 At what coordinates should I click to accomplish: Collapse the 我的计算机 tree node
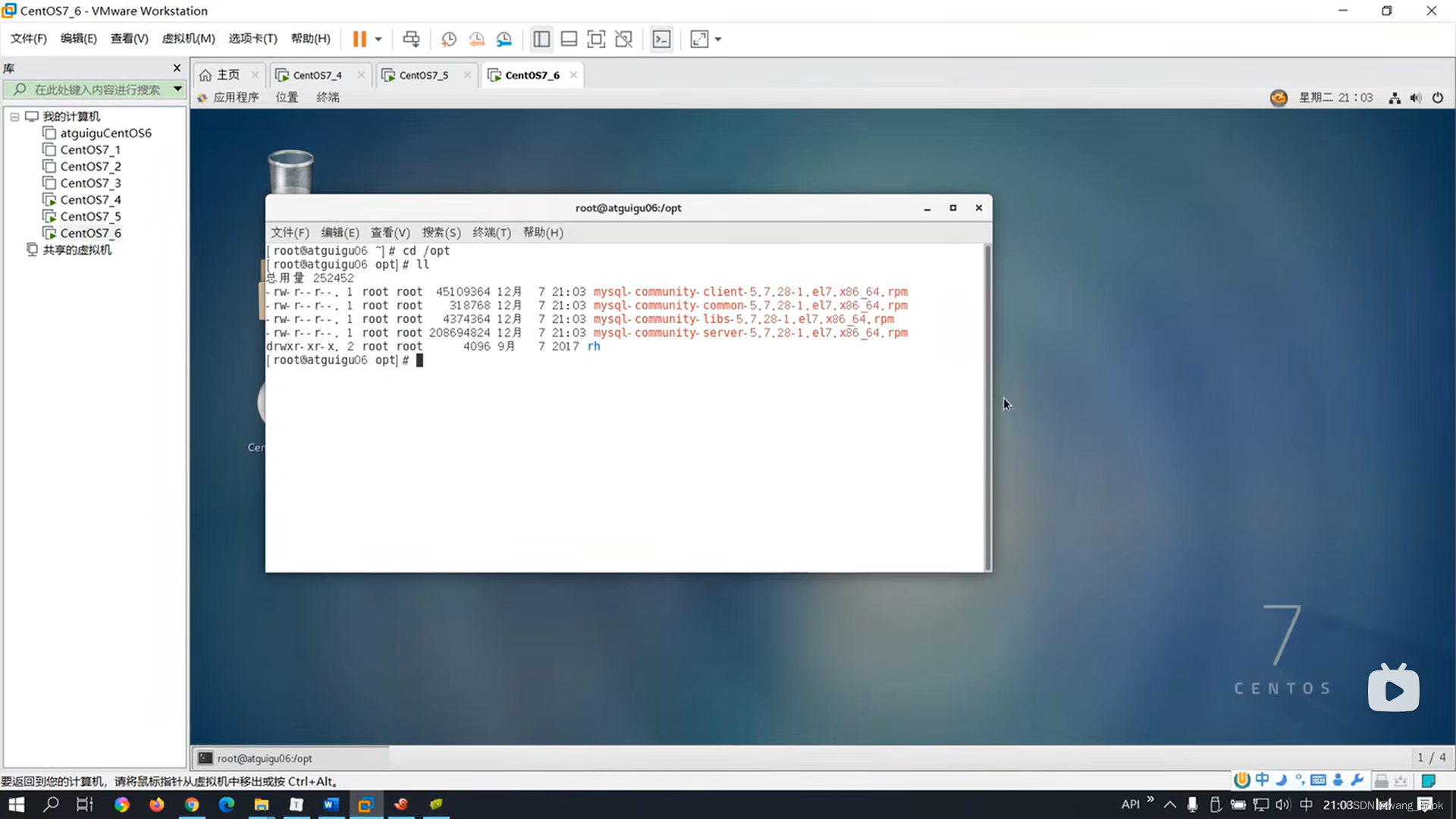[14, 117]
